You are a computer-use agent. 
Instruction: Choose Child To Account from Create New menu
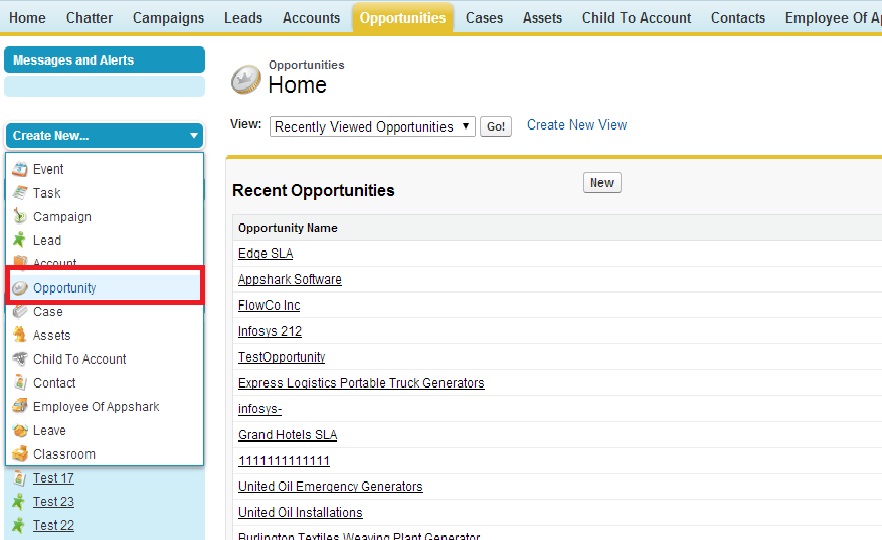coord(80,359)
